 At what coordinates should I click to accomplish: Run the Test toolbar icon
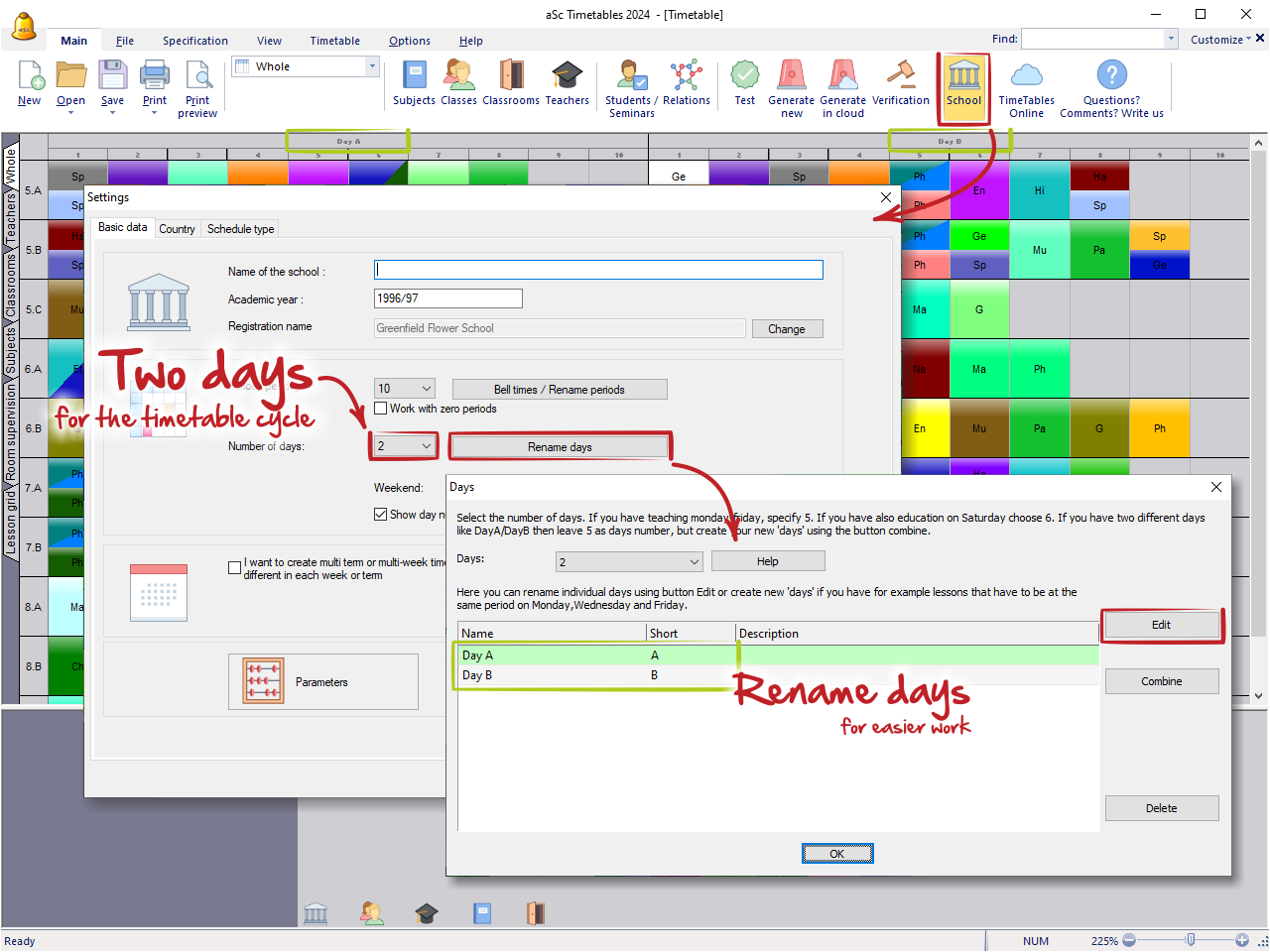pyautogui.click(x=745, y=83)
